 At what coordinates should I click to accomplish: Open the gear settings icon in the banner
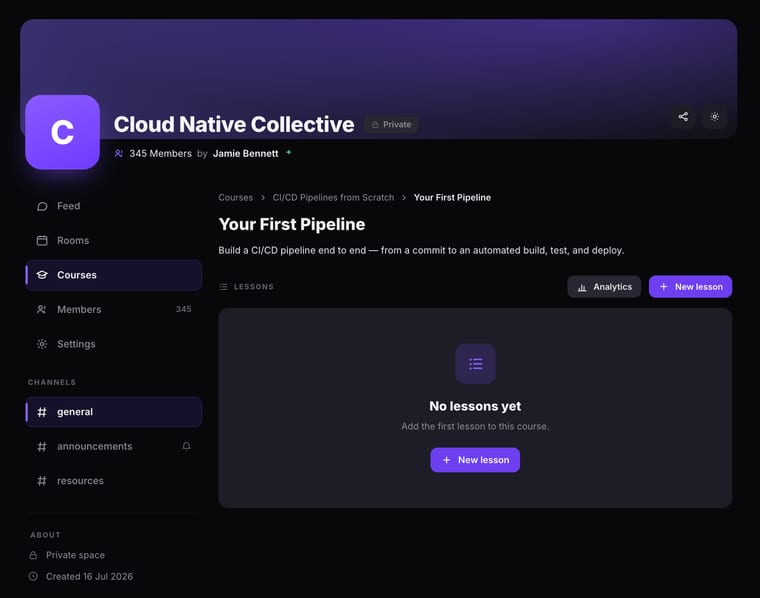714,117
